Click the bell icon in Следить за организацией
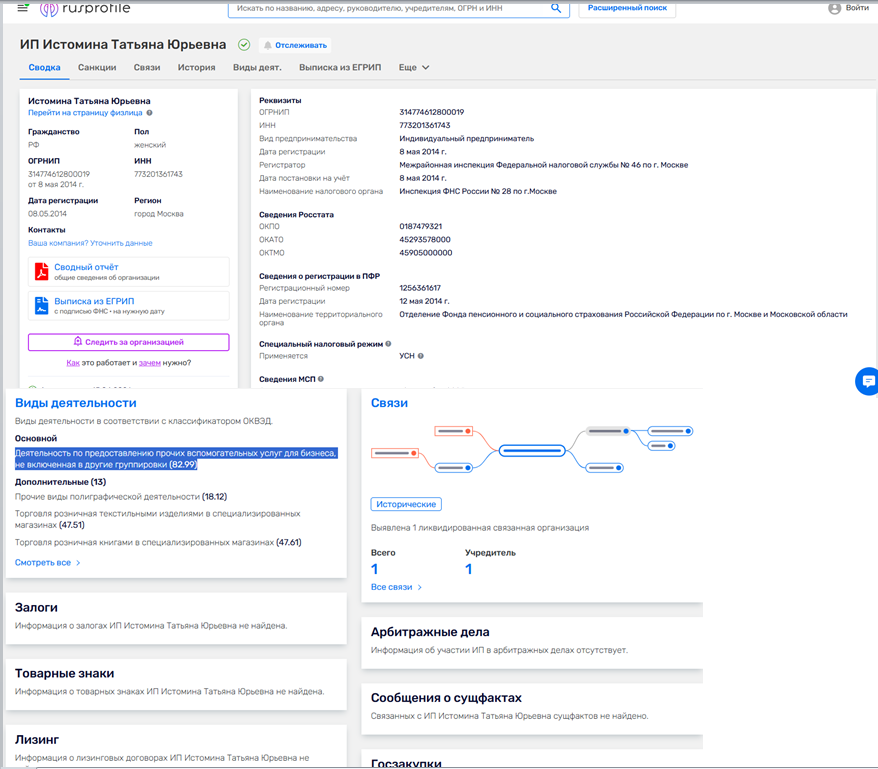The width and height of the screenshot is (878, 769). 78,341
